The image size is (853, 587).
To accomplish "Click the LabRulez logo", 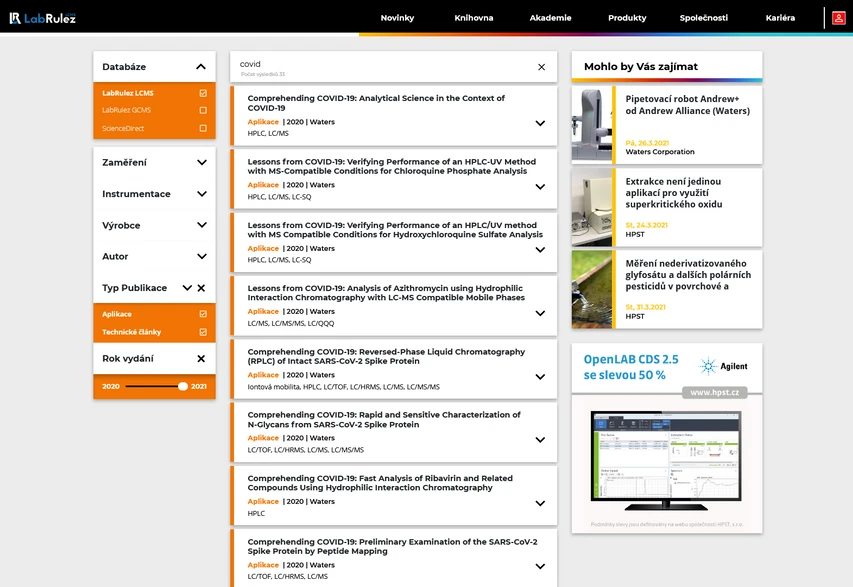I will [42, 18].
